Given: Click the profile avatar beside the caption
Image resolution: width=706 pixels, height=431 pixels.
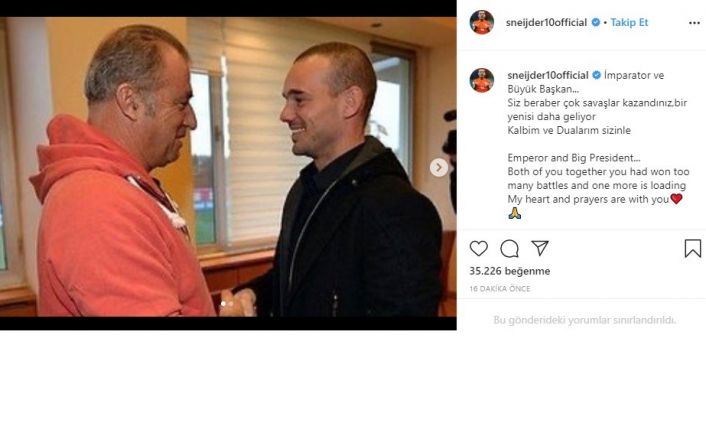Looking at the screenshot, I should pos(481,80).
